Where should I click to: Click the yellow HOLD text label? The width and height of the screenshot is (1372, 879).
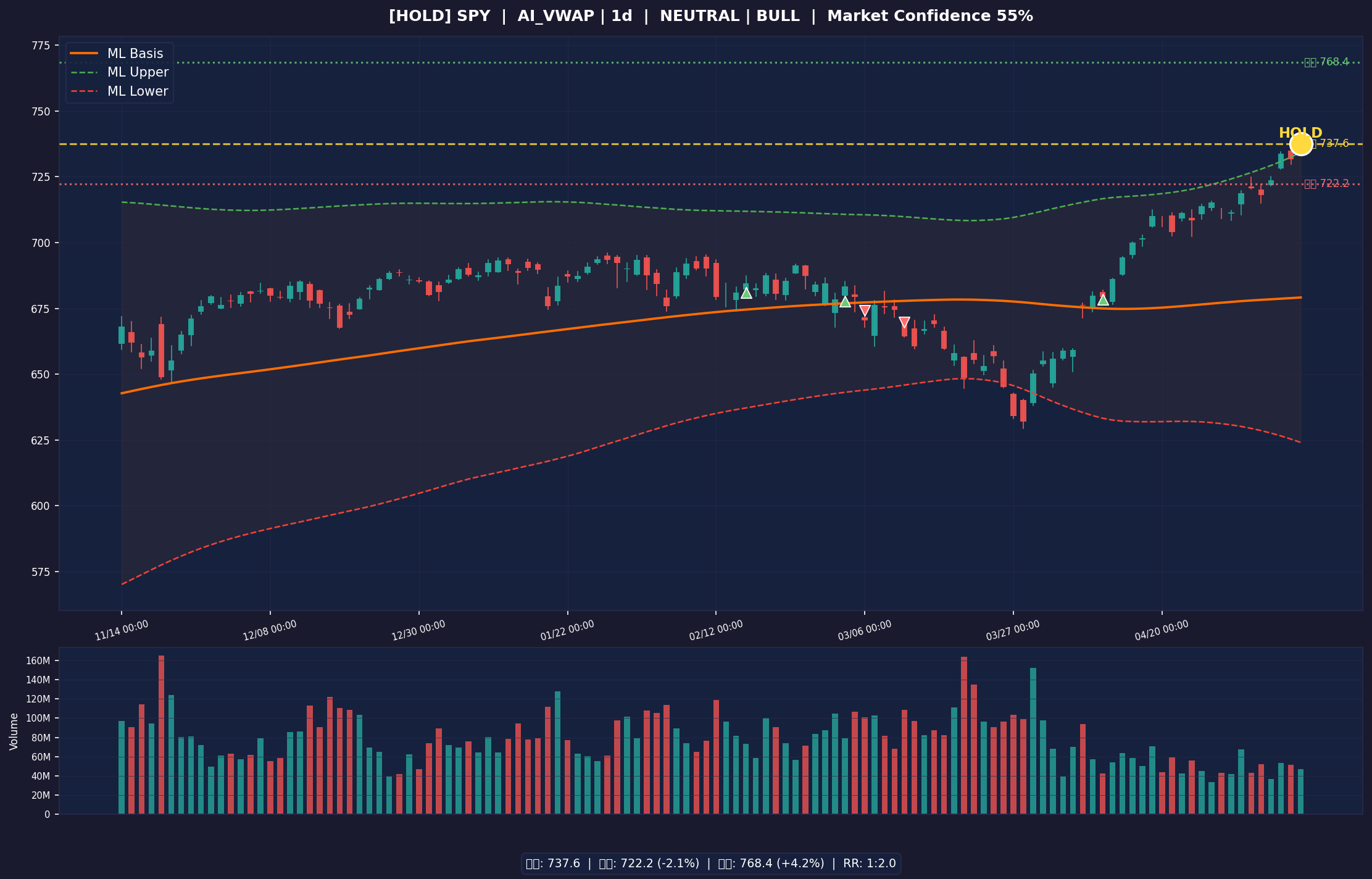point(1300,133)
